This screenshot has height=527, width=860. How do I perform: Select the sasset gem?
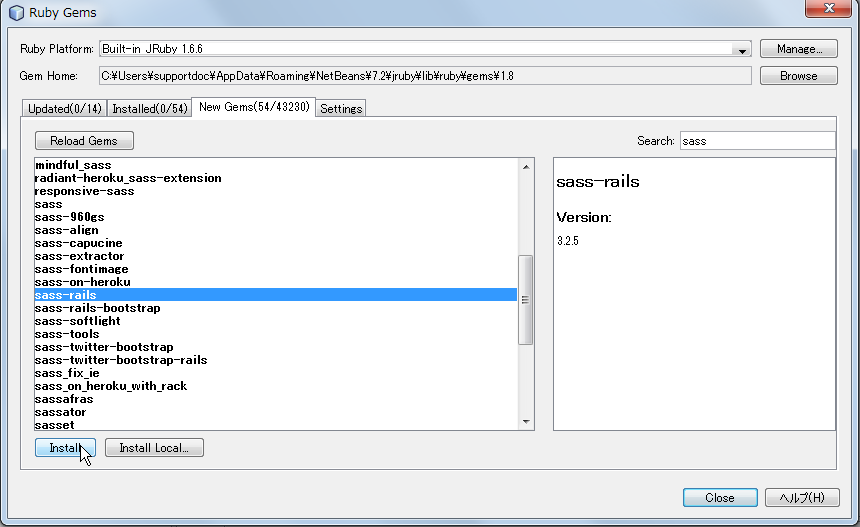pos(275,424)
